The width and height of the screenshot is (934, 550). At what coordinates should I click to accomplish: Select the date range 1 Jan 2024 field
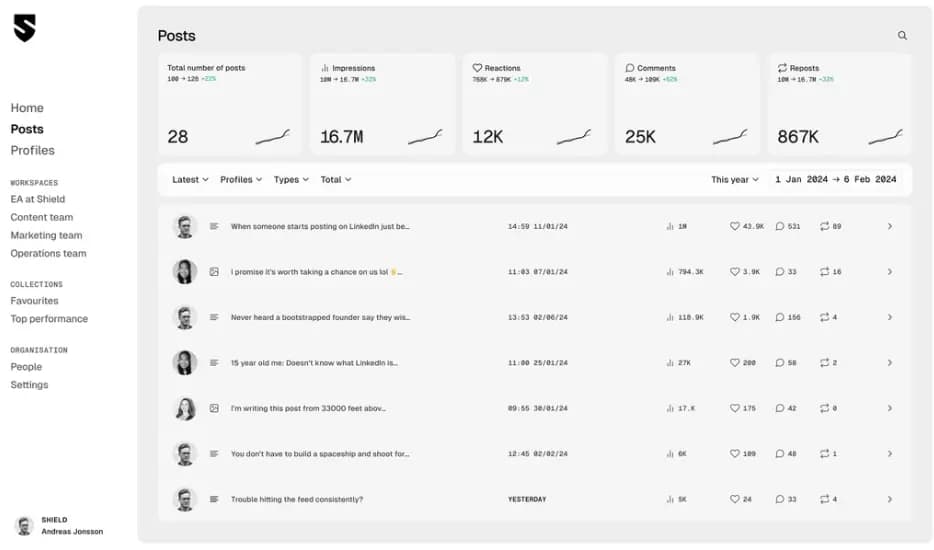coord(801,180)
